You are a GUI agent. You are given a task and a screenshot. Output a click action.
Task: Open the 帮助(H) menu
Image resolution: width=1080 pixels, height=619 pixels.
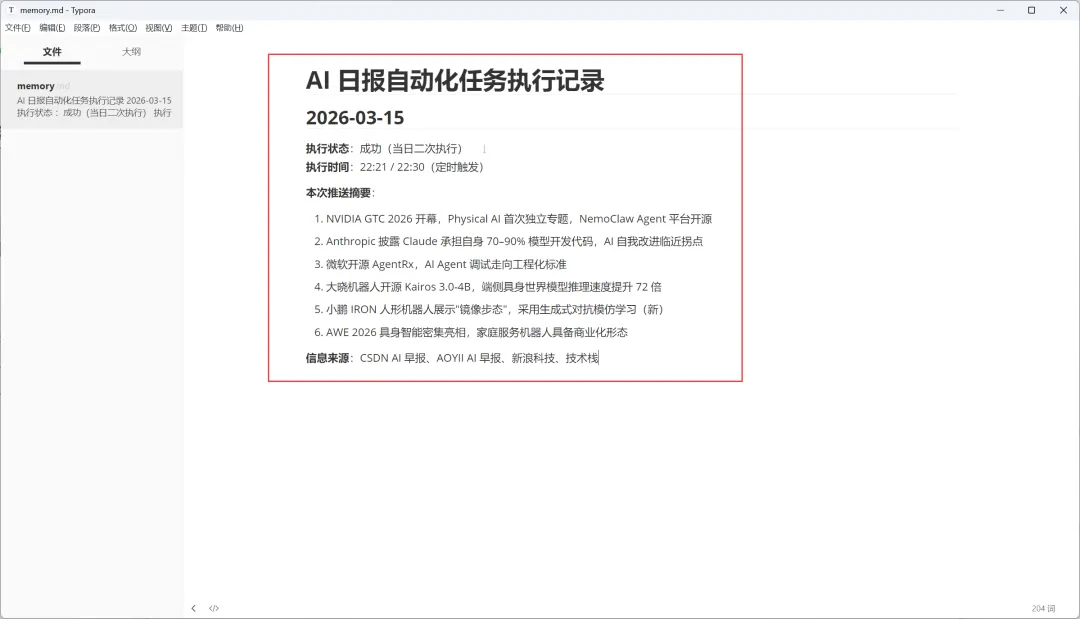coord(229,28)
